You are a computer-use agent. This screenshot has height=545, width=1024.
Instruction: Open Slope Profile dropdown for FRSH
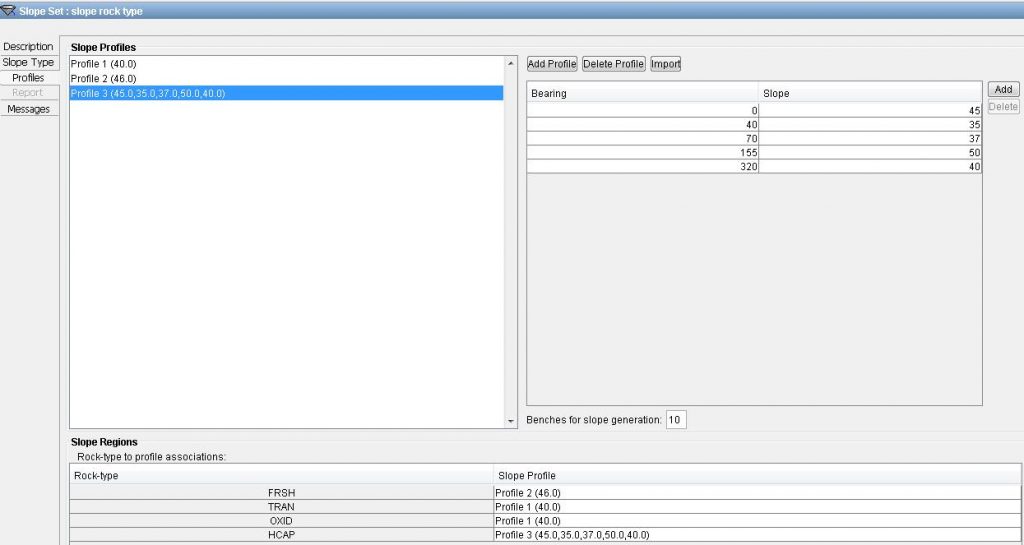tap(756, 493)
